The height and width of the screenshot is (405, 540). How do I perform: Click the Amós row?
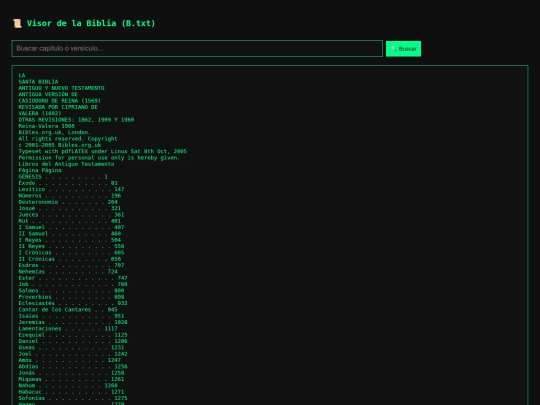click(70, 360)
